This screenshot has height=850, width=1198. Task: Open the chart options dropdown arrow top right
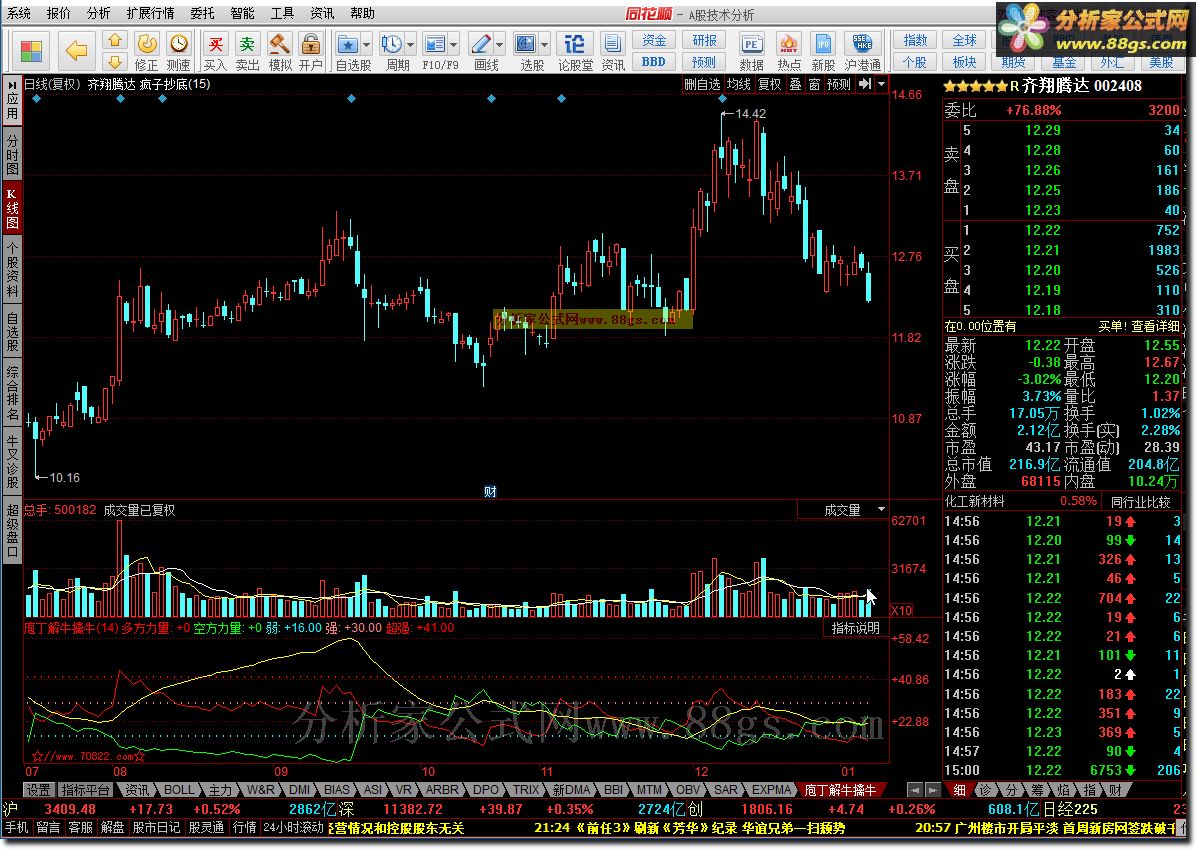(x=881, y=84)
